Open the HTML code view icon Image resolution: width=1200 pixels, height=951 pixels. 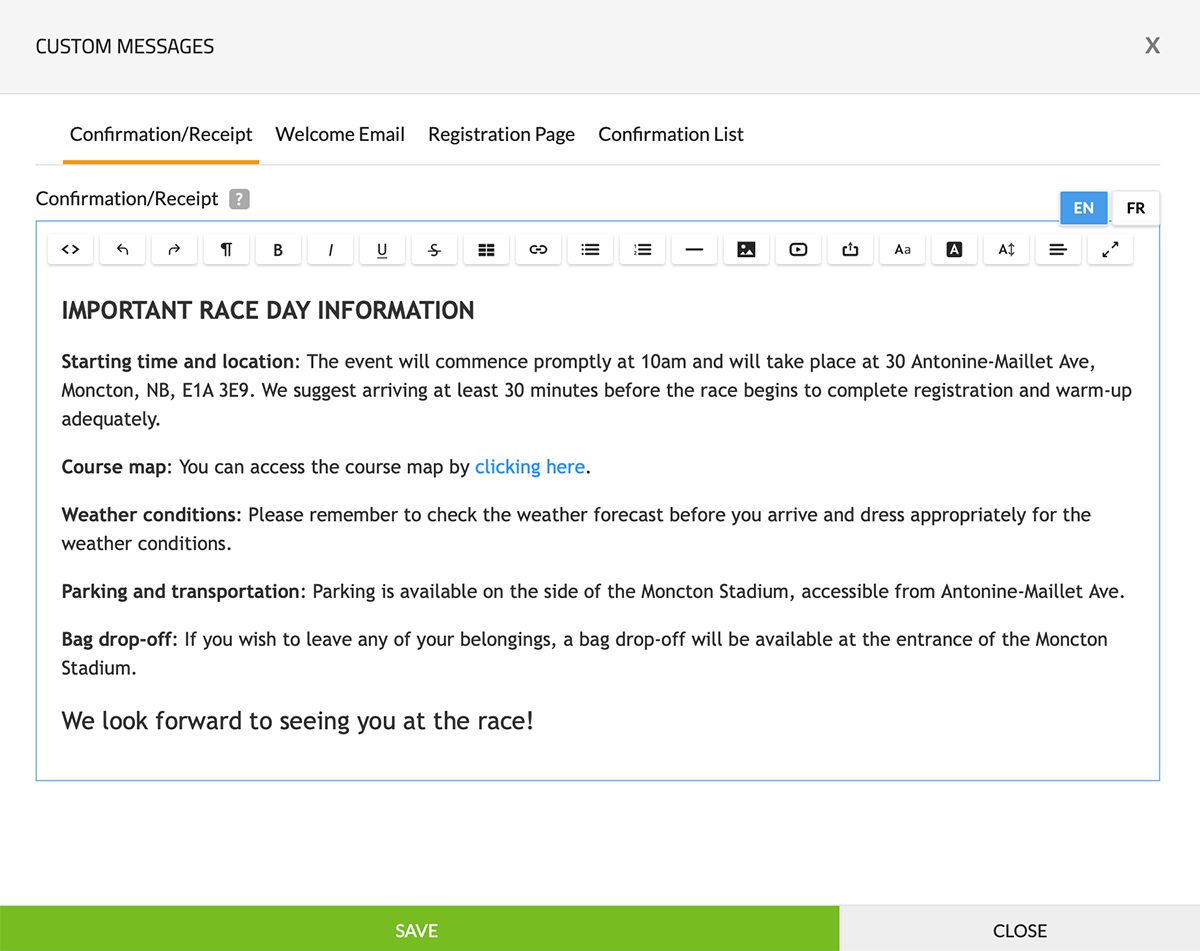point(70,250)
